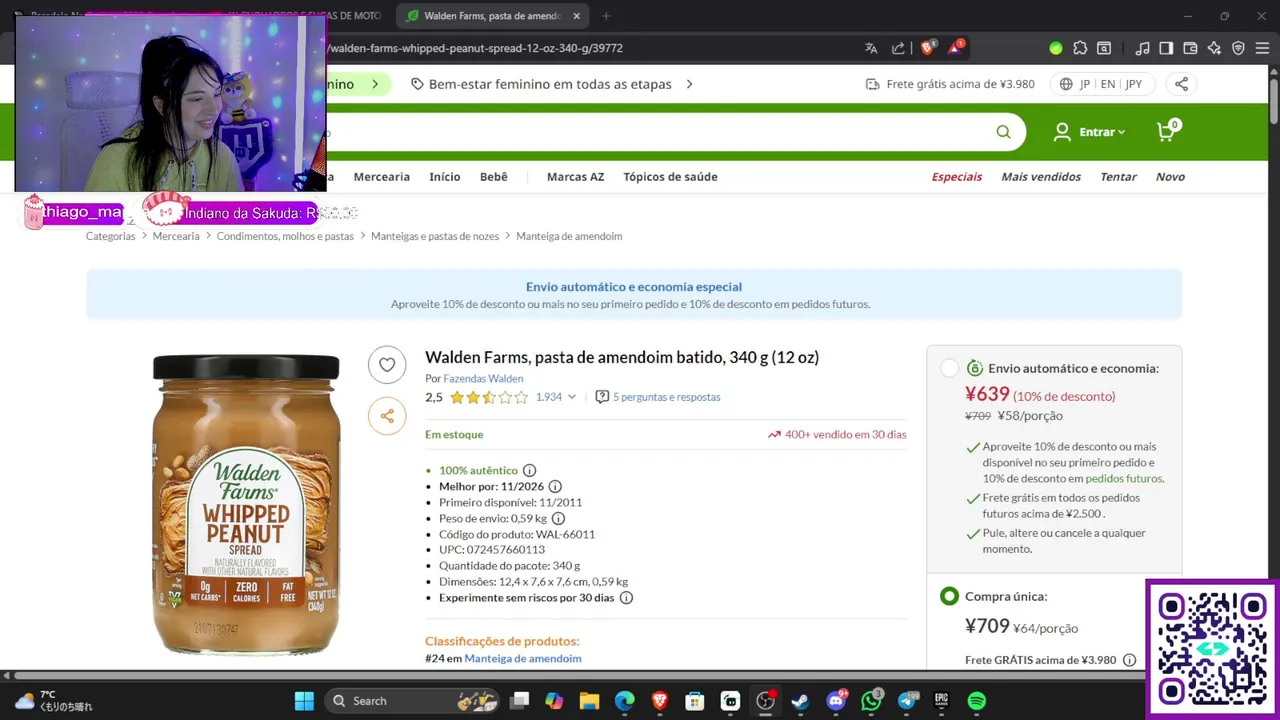Go to Condimentos, molhos e pastas breadcrumb
The width and height of the screenshot is (1280, 720).
click(285, 236)
